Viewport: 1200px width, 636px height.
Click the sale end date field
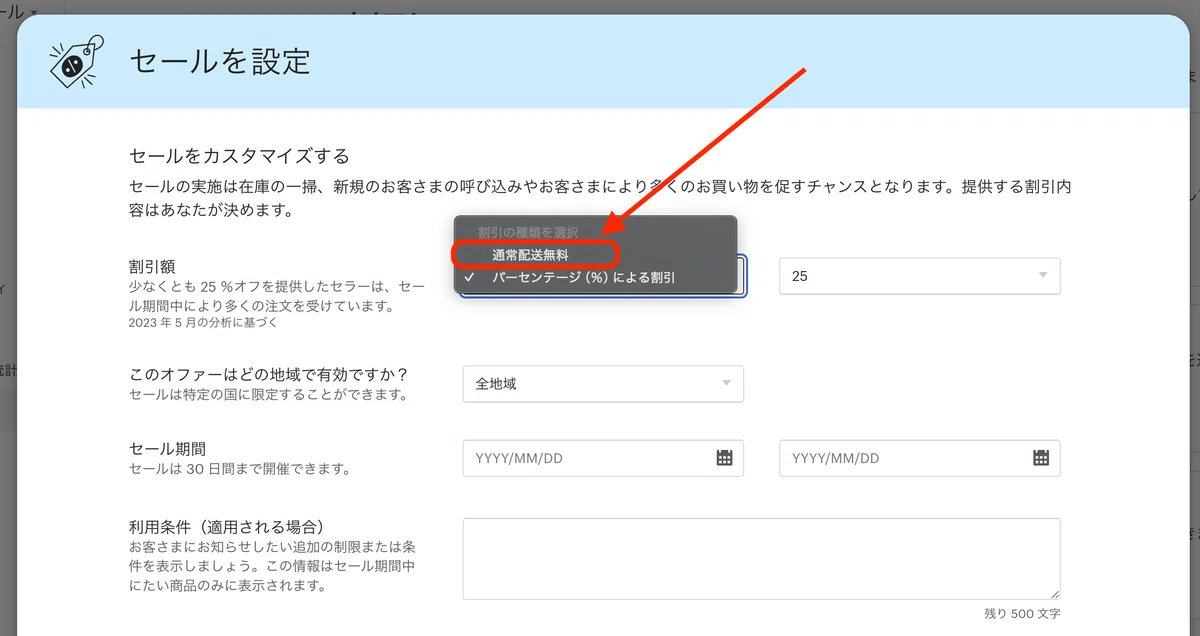(919, 458)
